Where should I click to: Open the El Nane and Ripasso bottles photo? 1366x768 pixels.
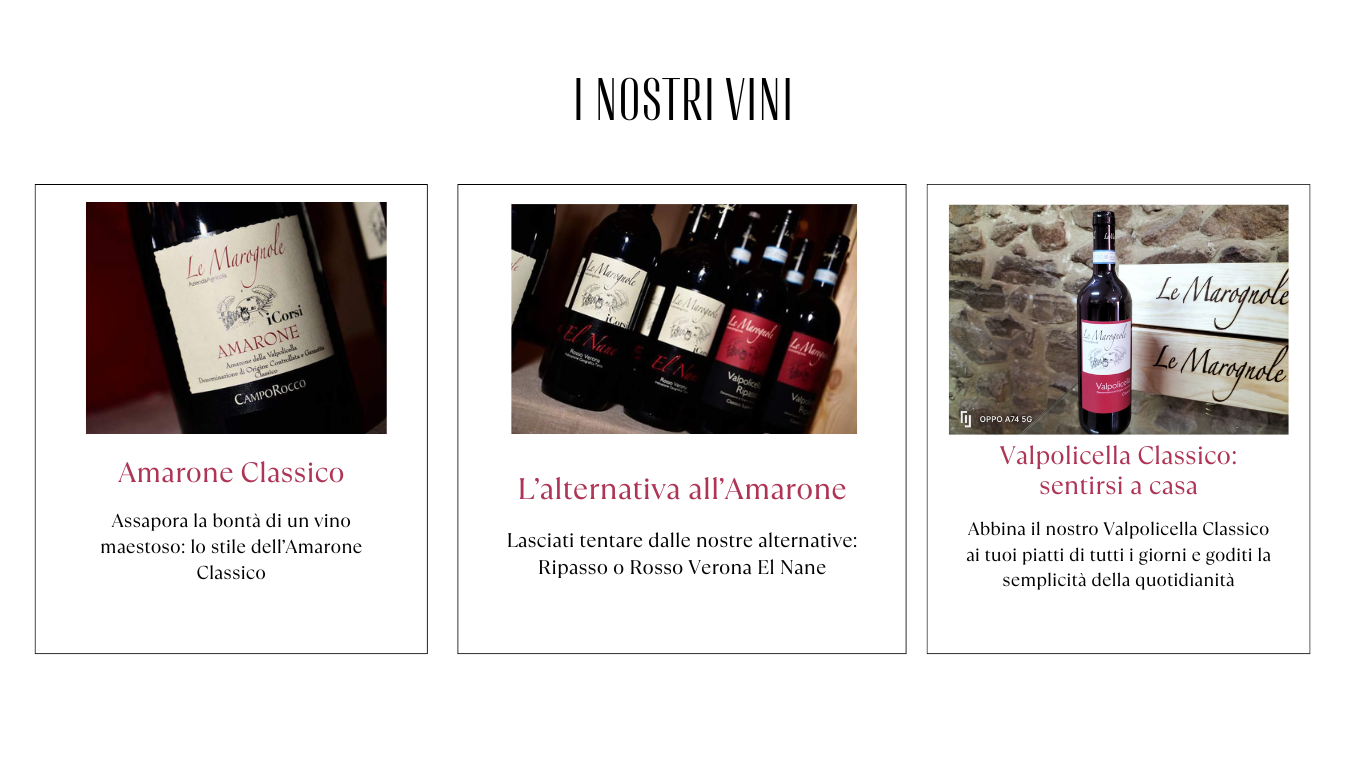click(684, 319)
